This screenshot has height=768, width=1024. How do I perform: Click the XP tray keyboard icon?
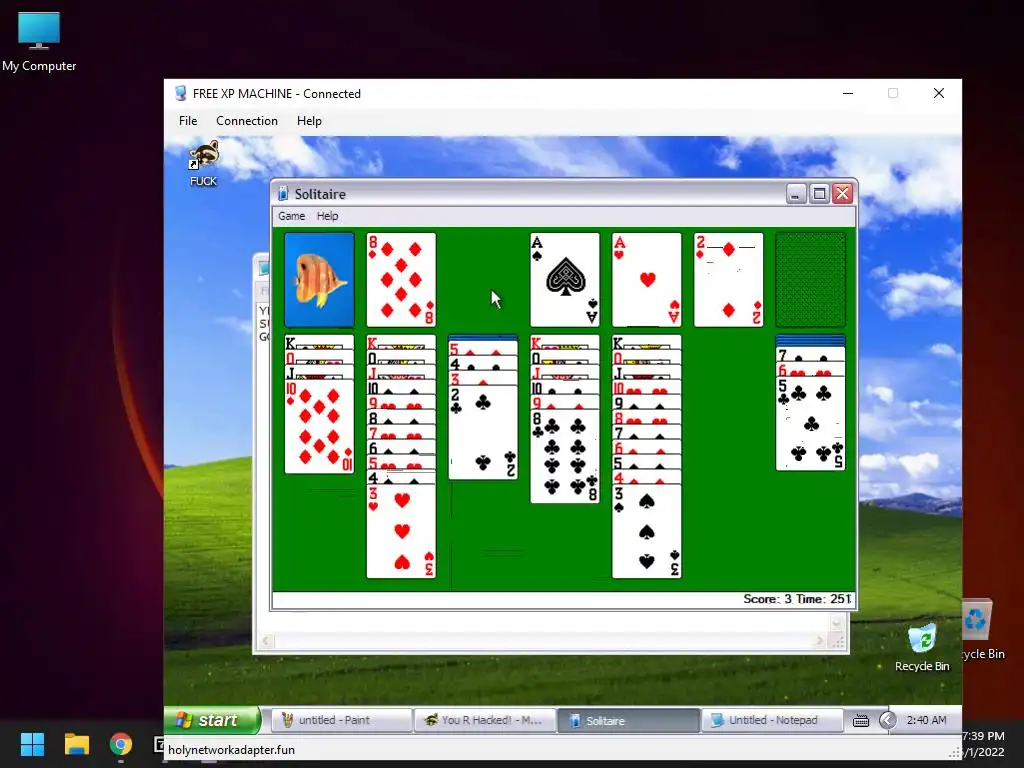pos(861,720)
